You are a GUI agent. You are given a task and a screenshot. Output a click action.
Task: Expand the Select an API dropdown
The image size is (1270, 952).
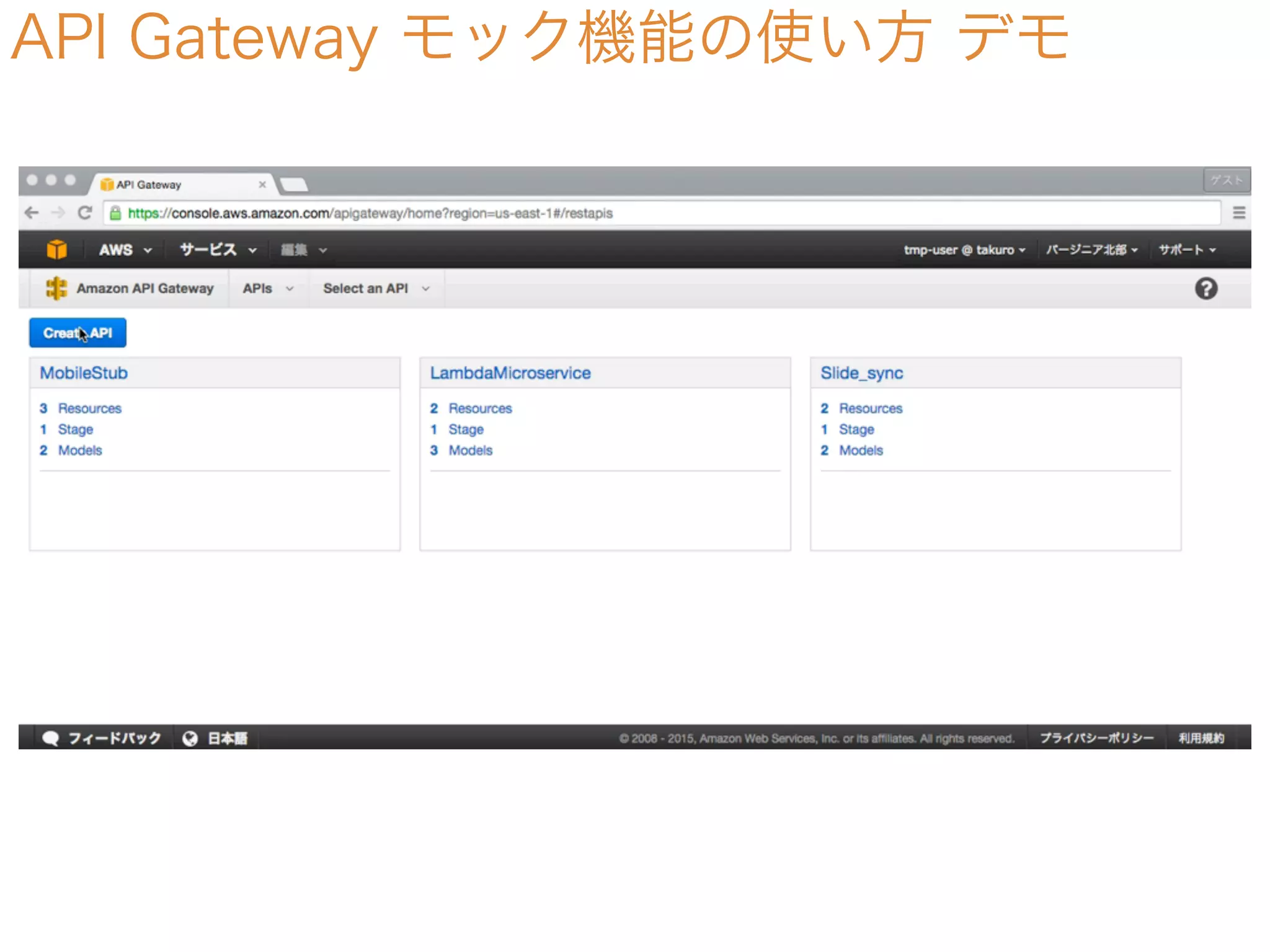pos(376,288)
